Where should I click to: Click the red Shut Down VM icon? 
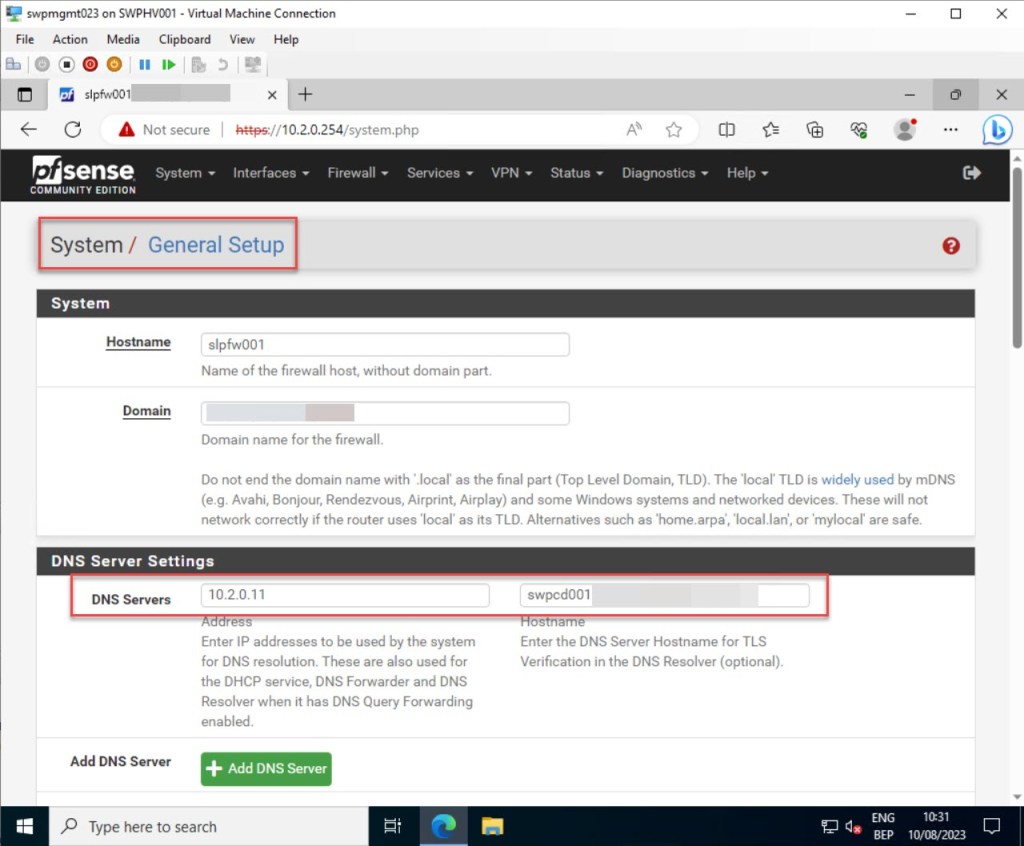[90, 64]
